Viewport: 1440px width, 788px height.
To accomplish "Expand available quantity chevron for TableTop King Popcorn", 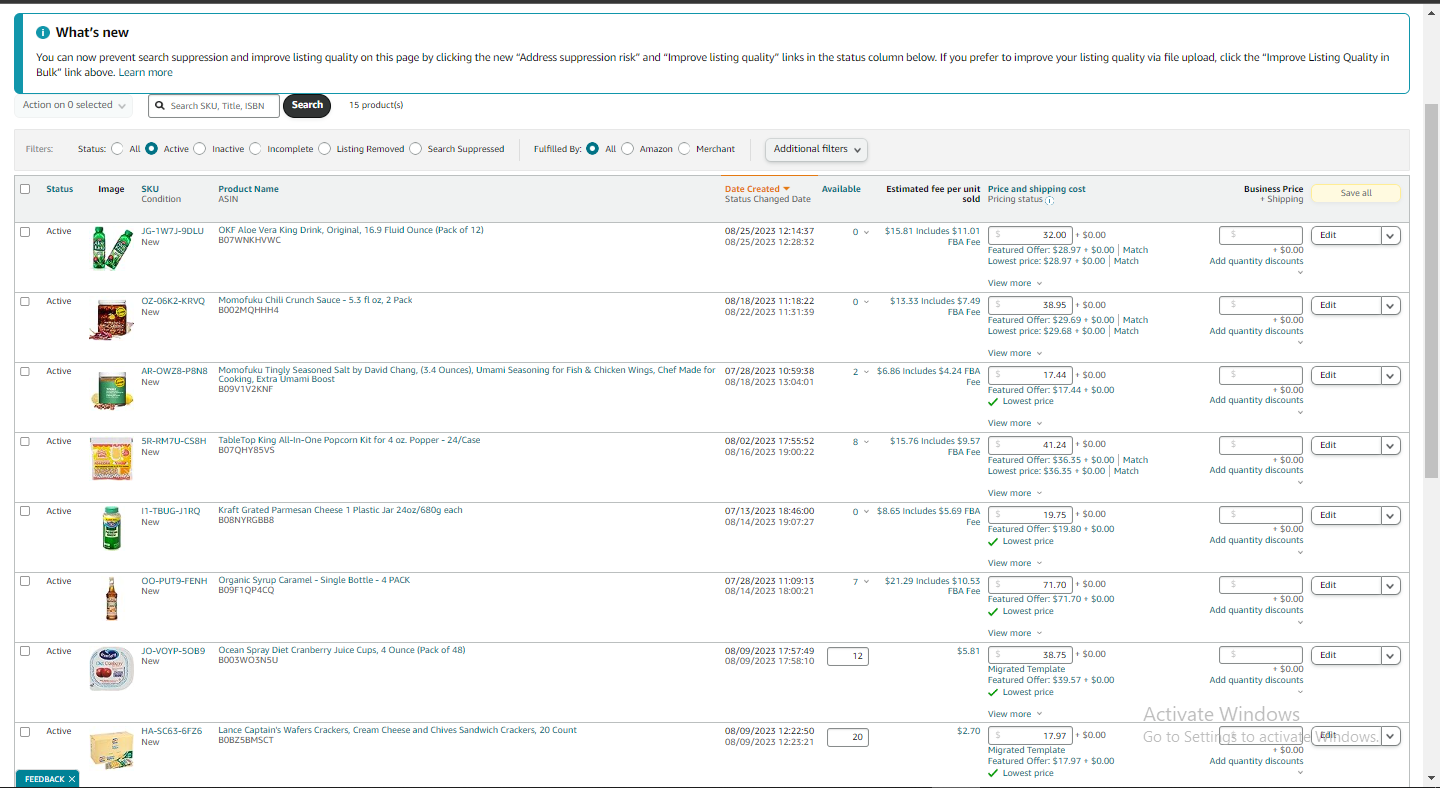I will tap(866, 442).
